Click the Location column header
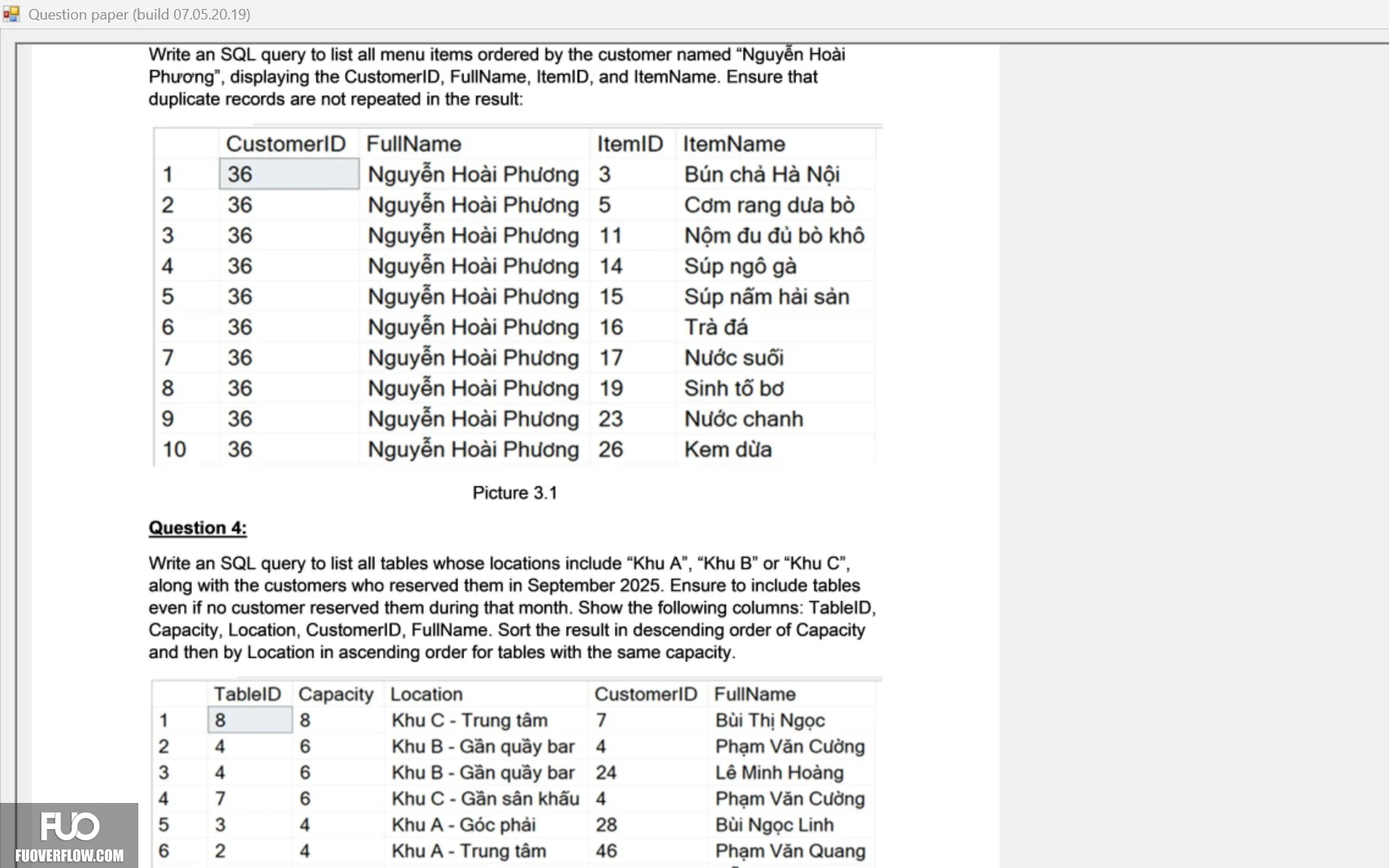Screen dimensions: 1389x868 [426, 694]
